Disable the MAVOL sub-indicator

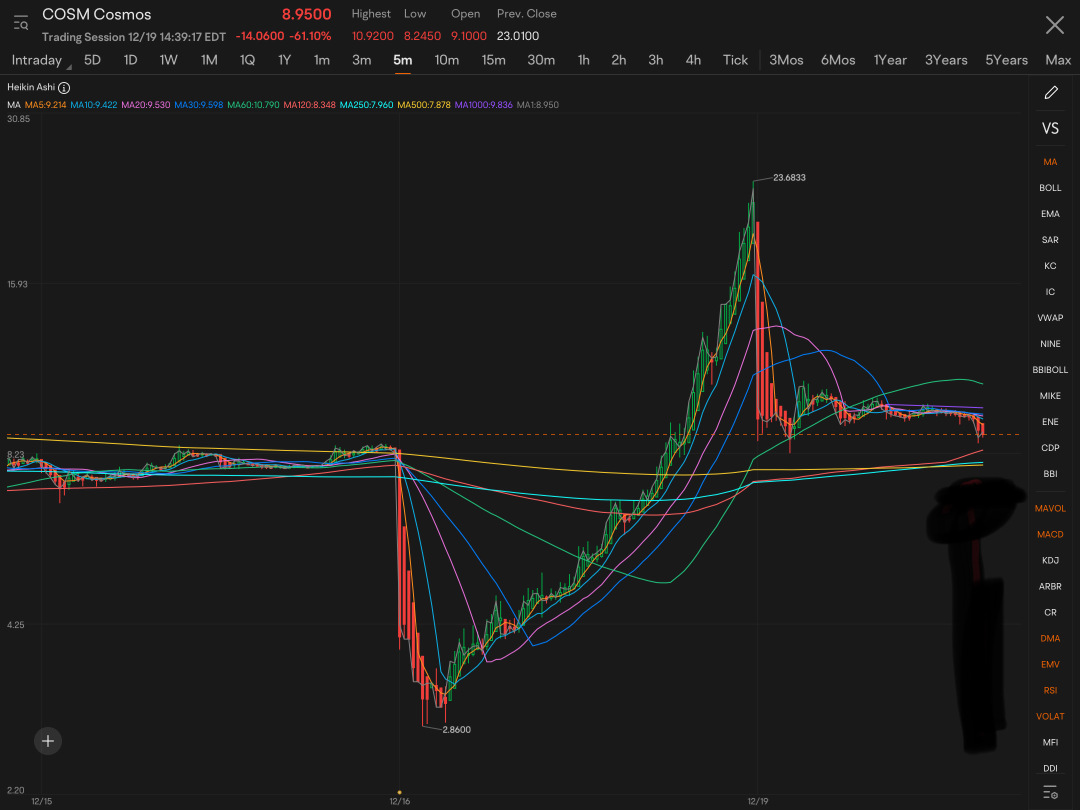click(x=1050, y=508)
